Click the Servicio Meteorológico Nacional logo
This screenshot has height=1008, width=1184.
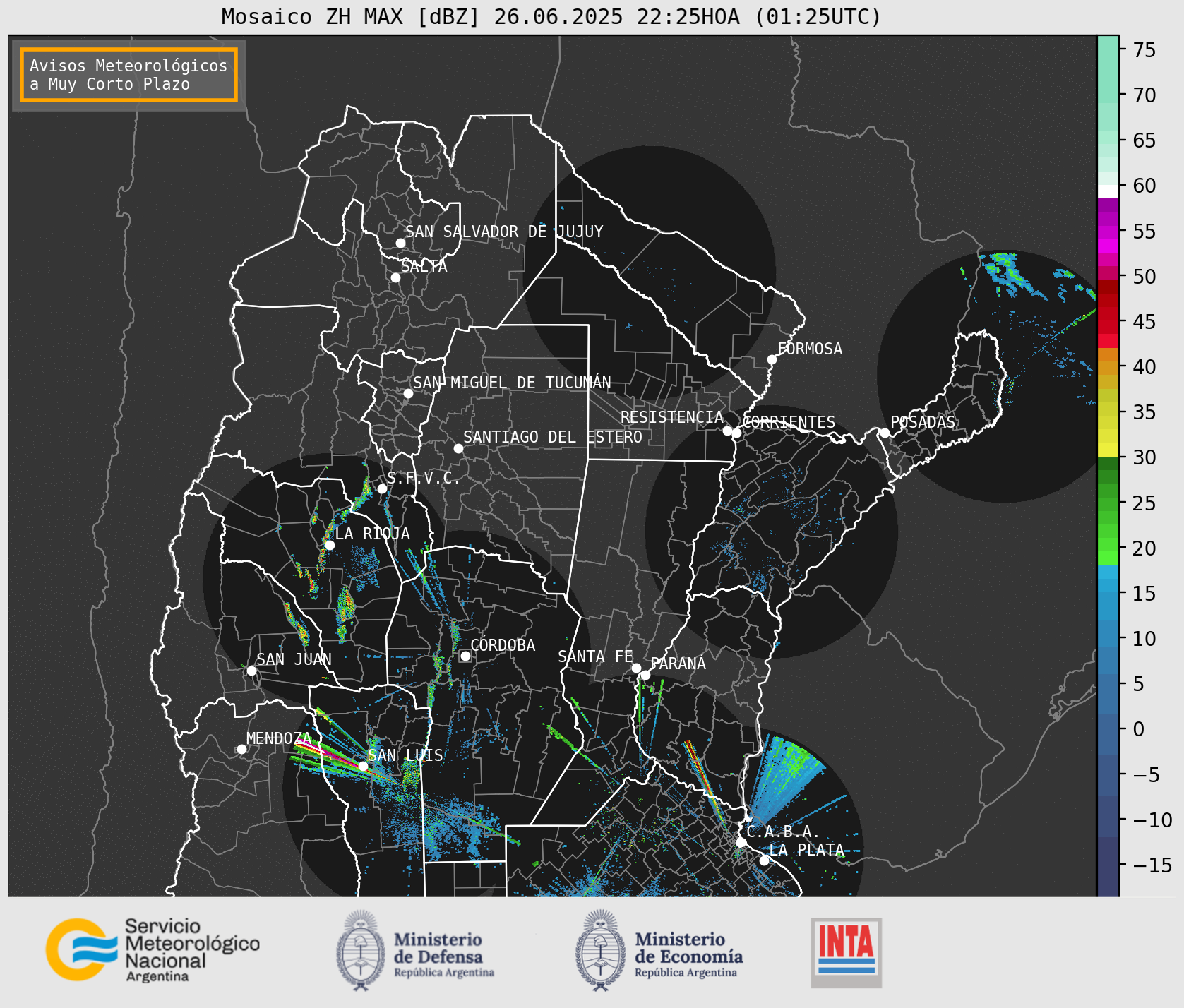click(153, 949)
